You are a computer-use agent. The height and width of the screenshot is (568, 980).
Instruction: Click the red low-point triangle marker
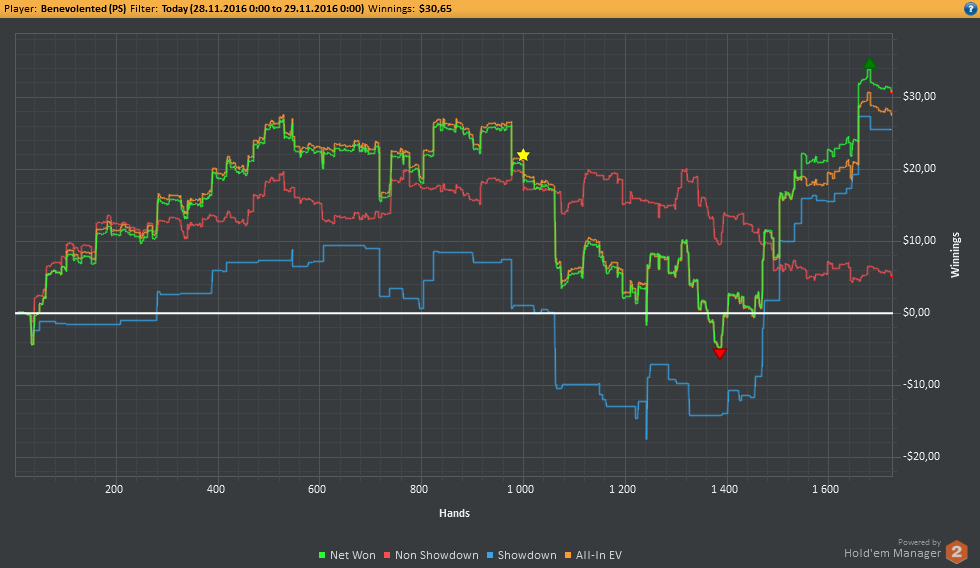719,354
